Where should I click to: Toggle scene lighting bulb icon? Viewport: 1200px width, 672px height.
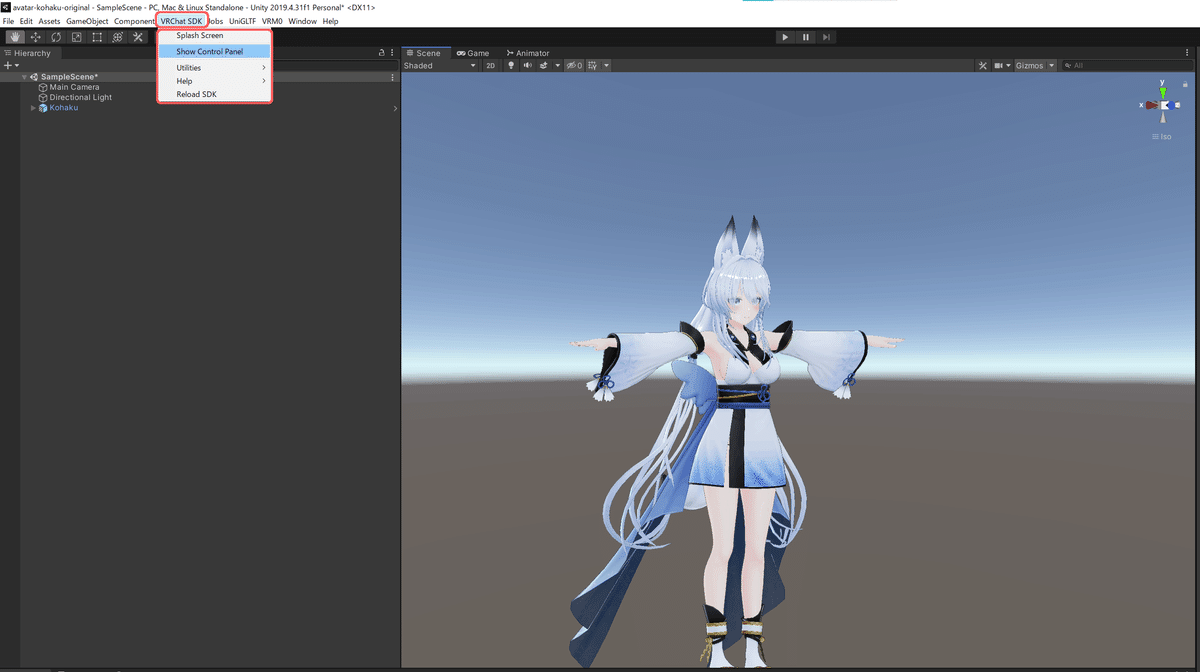(511, 65)
